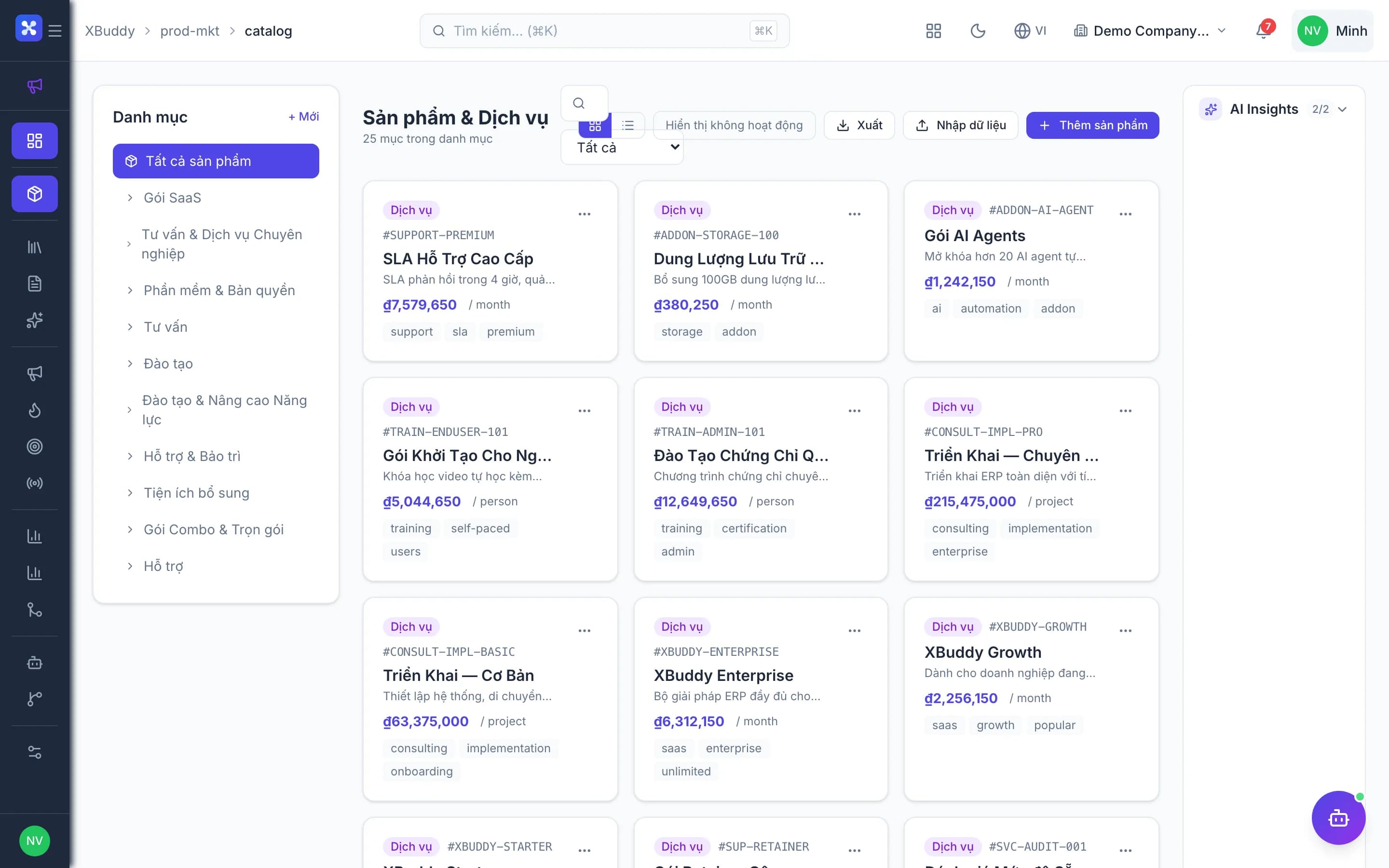Click the search magnifier icon beside the title

(x=579, y=103)
